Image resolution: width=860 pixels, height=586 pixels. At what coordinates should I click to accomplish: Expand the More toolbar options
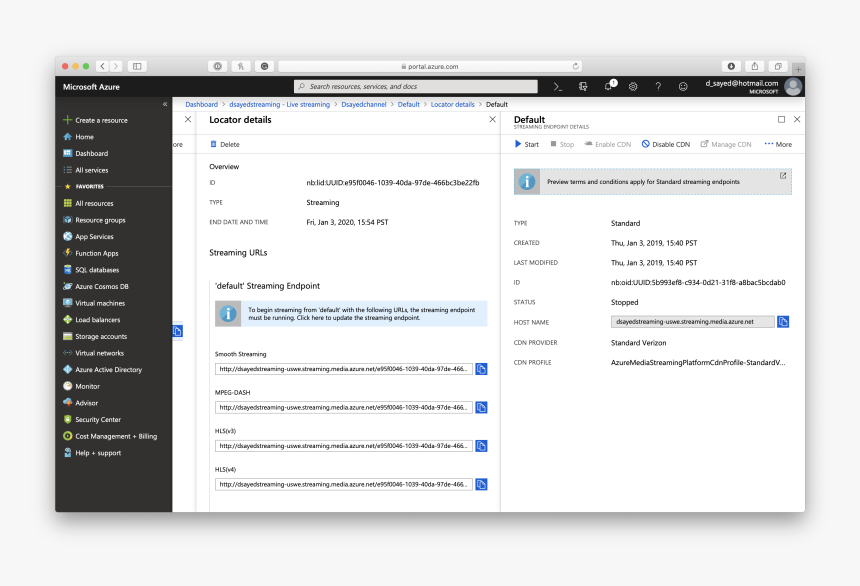click(x=778, y=144)
